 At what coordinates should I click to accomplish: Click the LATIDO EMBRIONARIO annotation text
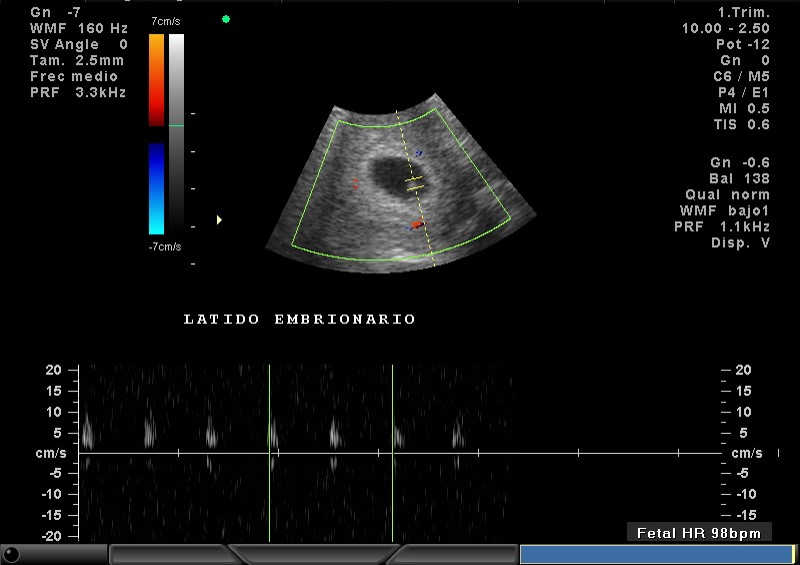300,320
